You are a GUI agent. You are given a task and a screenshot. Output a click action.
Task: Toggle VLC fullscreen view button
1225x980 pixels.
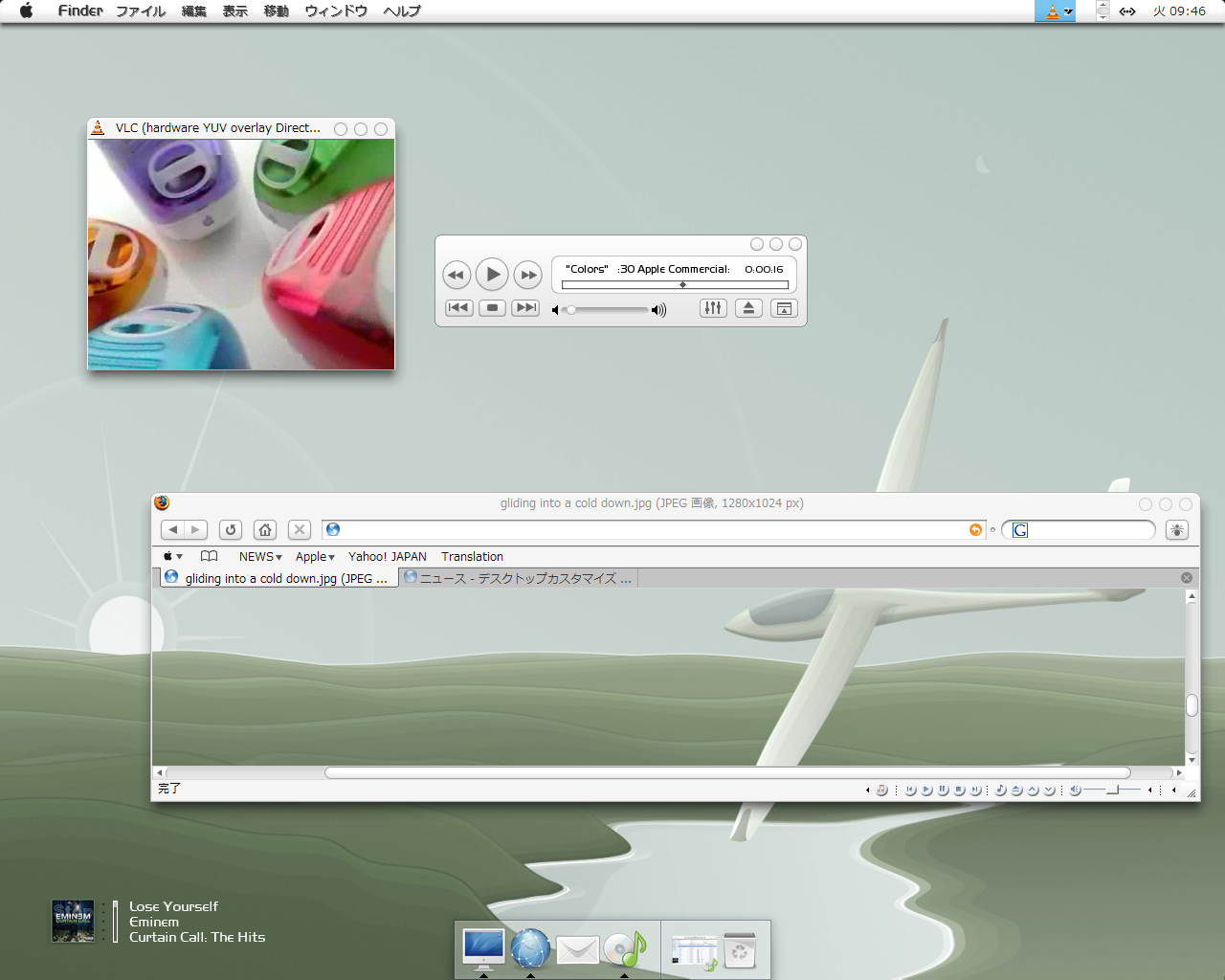tap(784, 308)
